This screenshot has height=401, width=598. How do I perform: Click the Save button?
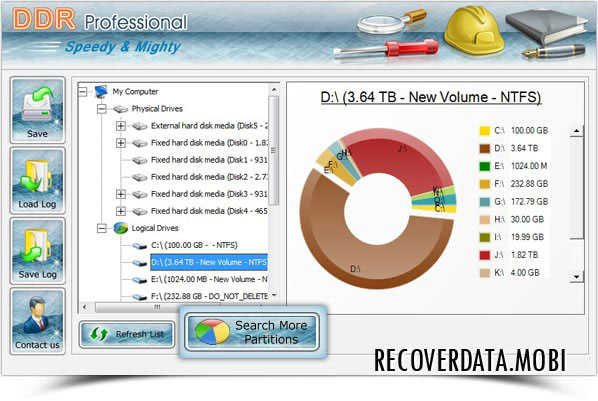tap(37, 111)
